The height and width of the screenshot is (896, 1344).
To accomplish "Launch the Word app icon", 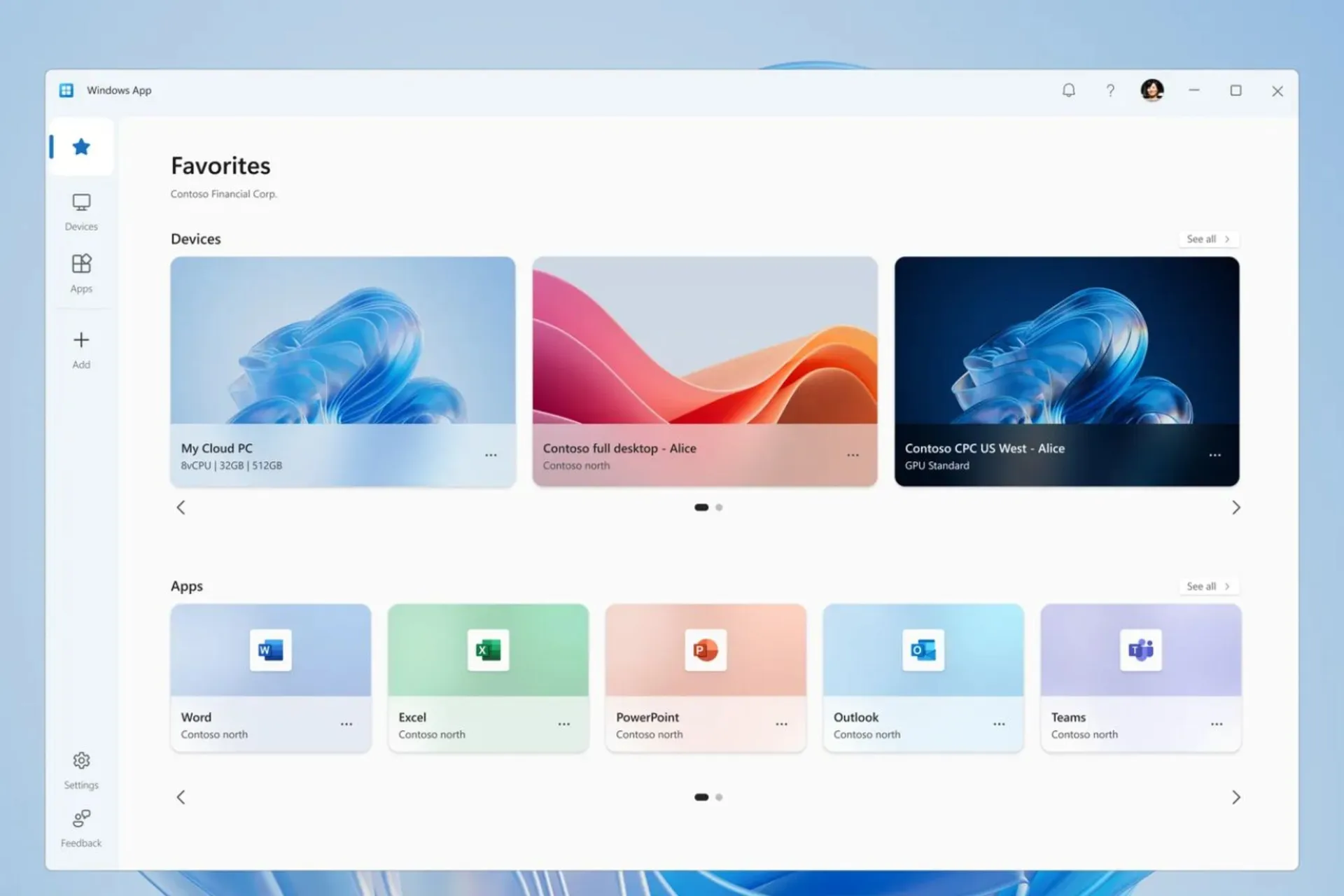I will [271, 650].
